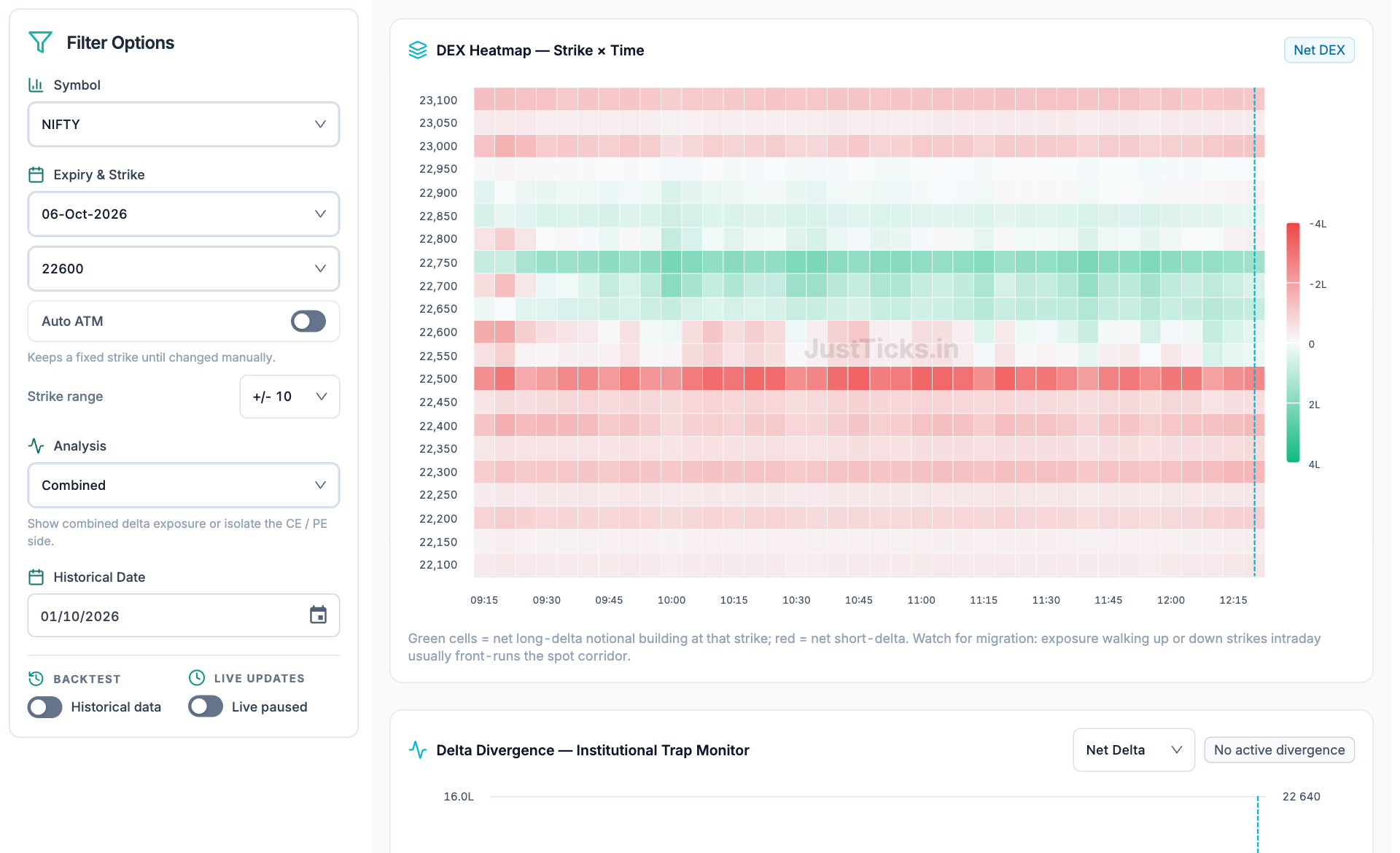Screen dimensions: 1400x853
Task: Click the Symbol bar chart icon
Action: [36, 85]
